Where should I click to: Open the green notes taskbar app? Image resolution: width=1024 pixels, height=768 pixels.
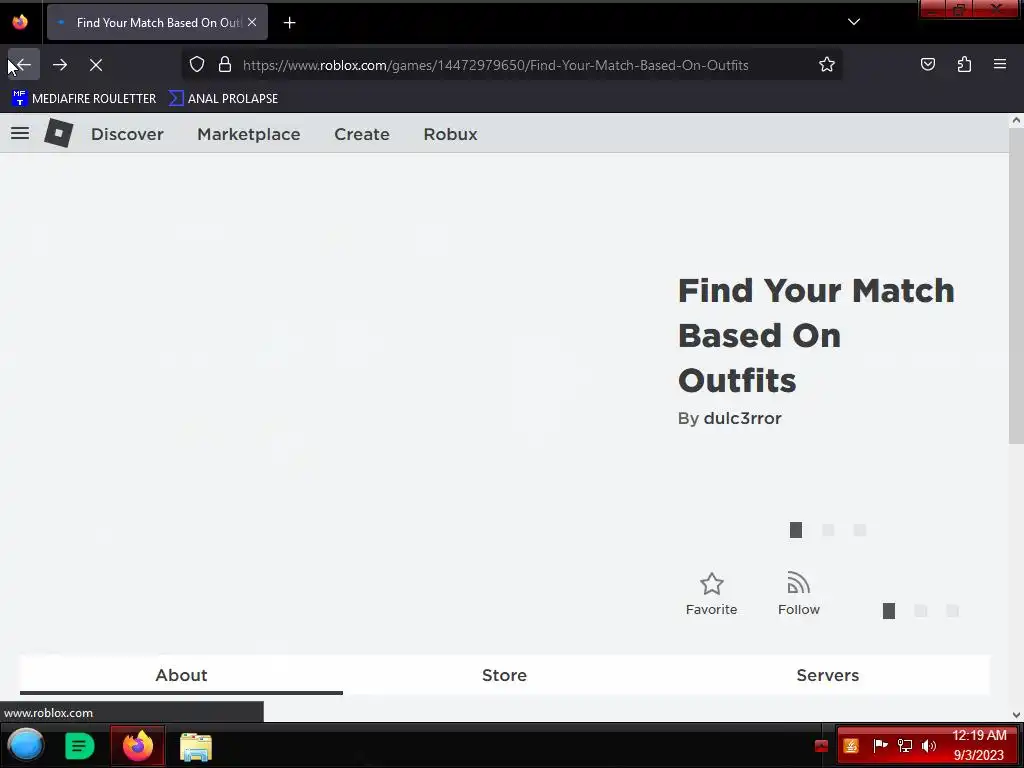80,746
